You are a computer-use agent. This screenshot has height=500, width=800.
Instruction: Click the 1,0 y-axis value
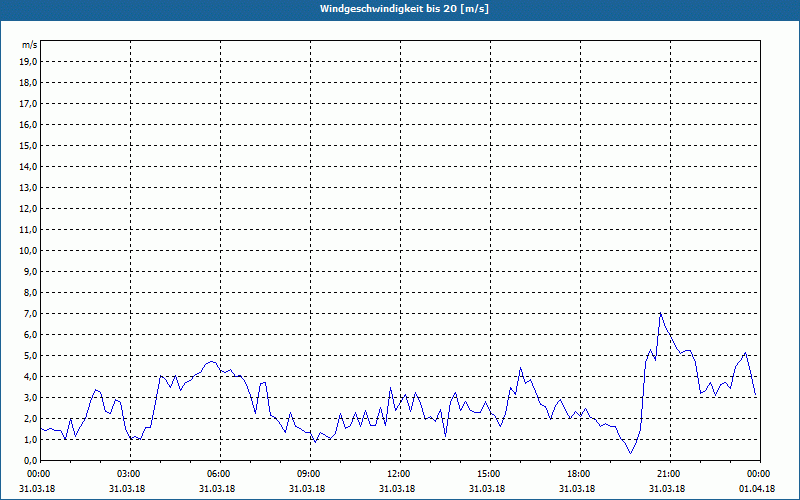coord(30,440)
